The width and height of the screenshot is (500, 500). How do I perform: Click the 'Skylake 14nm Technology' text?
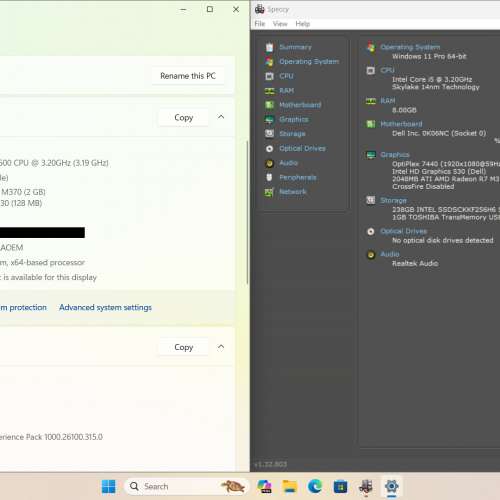pos(436,87)
